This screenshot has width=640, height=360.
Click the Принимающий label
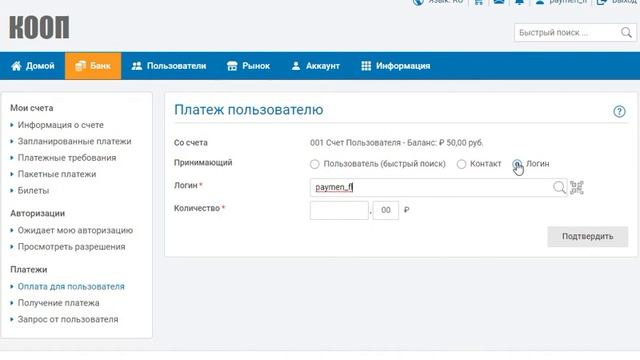click(x=203, y=162)
